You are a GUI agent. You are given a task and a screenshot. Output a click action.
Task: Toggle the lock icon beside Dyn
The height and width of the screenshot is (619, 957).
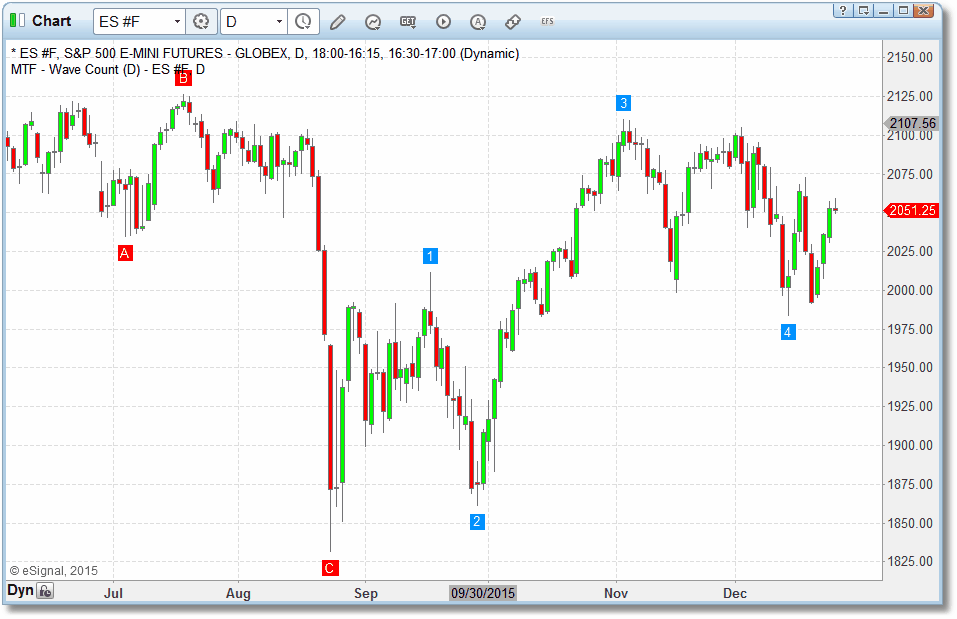pos(45,591)
